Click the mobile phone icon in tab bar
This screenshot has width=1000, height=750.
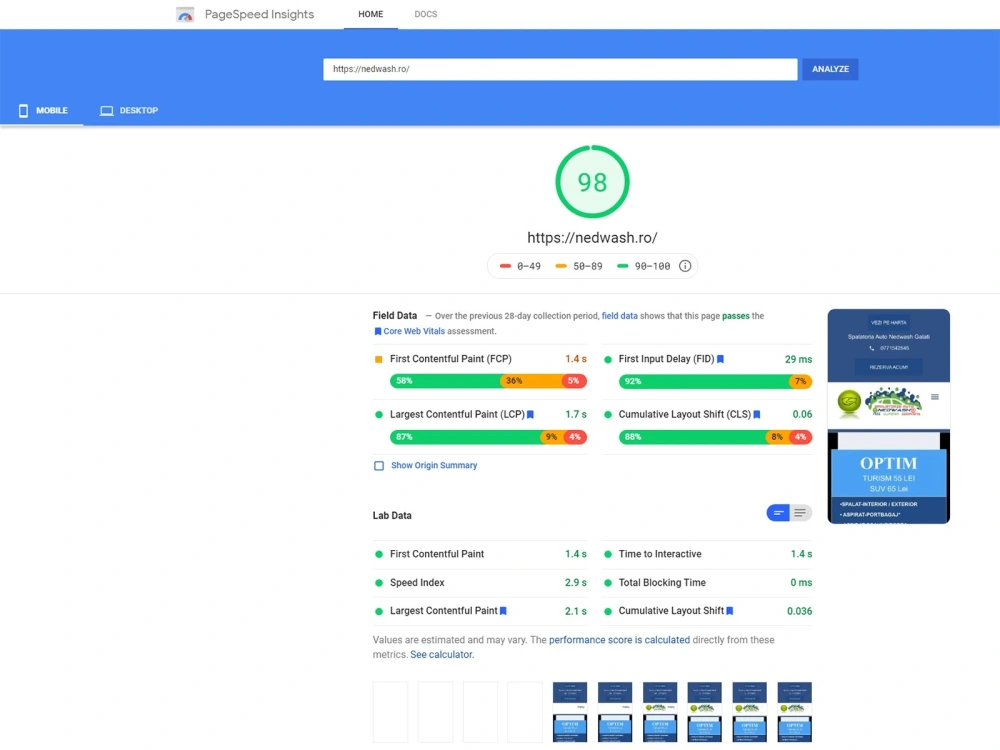pyautogui.click(x=24, y=110)
